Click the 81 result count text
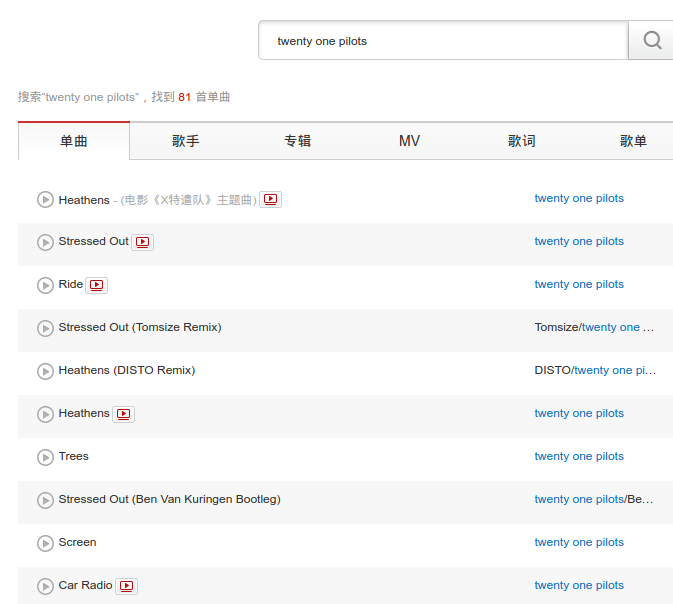This screenshot has height=604, width=673. 185,97
